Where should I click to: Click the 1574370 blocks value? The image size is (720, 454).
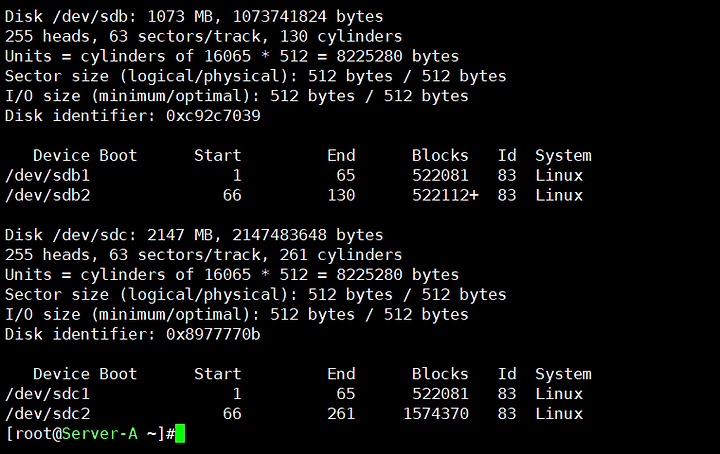pos(436,414)
